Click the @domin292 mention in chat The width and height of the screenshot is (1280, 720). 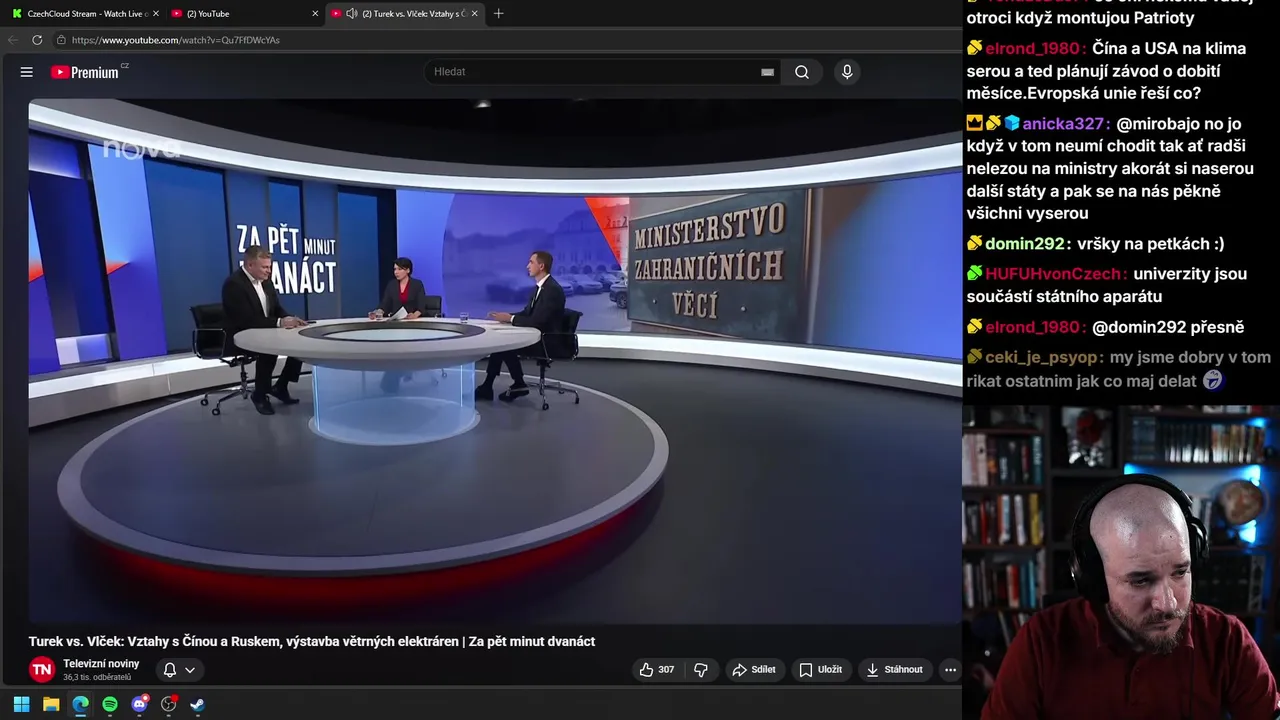coord(1135,327)
